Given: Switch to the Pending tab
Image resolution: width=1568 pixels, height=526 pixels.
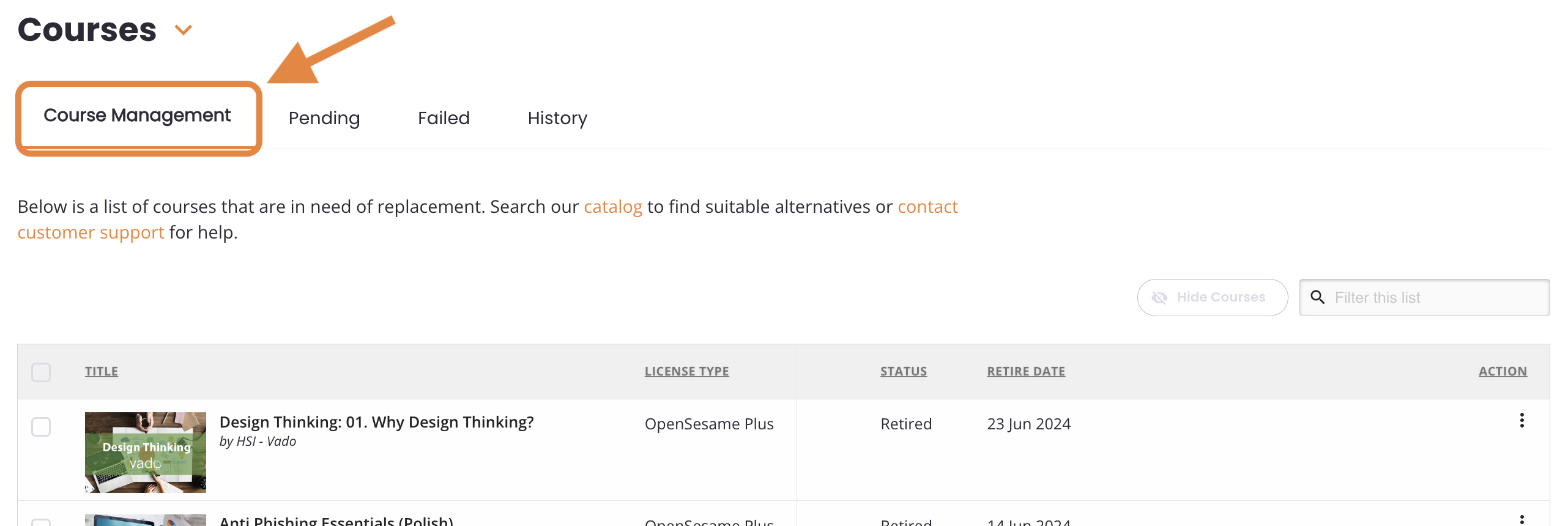Looking at the screenshot, I should (324, 118).
